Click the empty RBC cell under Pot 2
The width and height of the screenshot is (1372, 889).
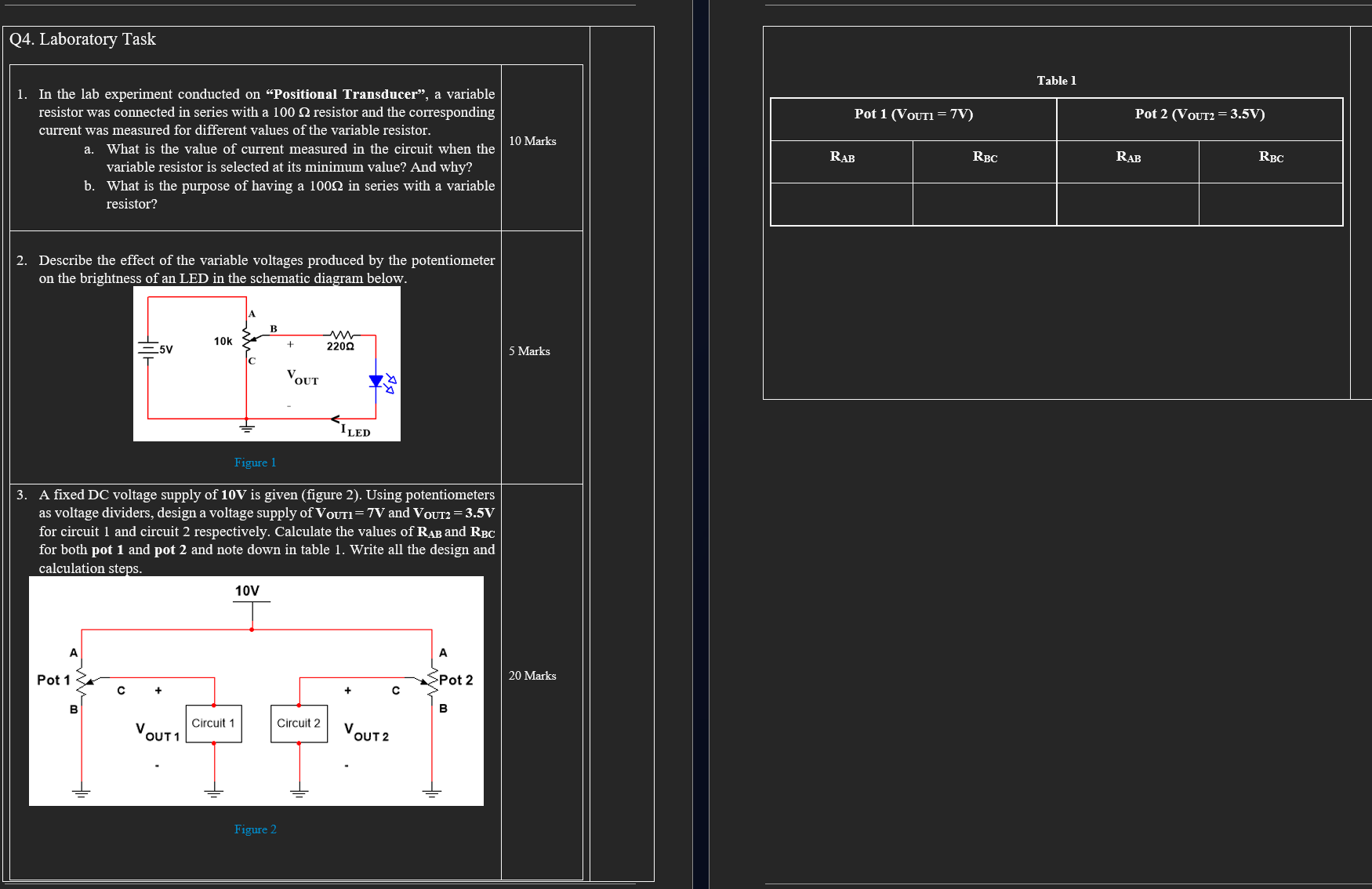pyautogui.click(x=1270, y=204)
